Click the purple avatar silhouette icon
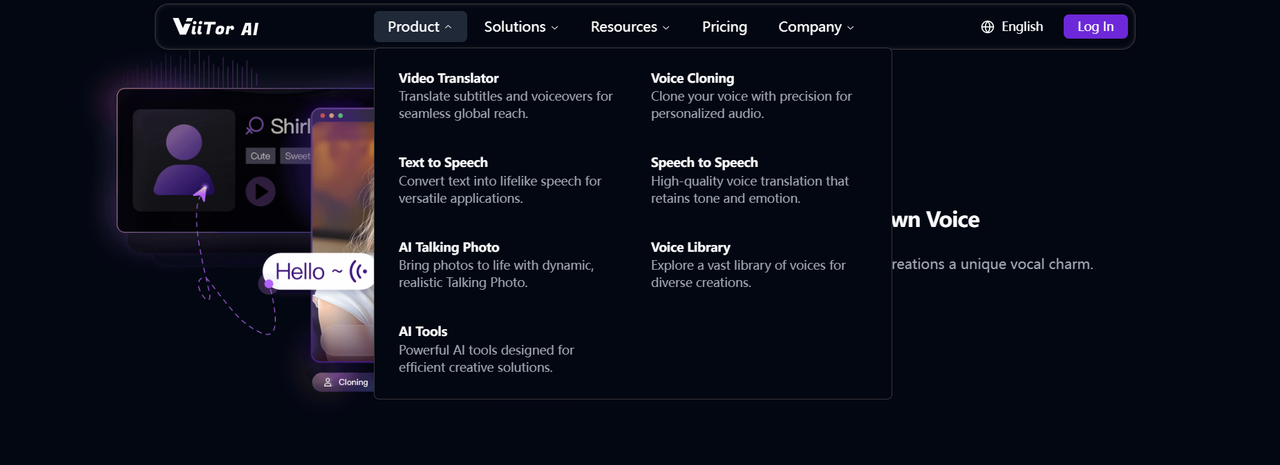This screenshot has width=1280, height=465. click(x=183, y=160)
